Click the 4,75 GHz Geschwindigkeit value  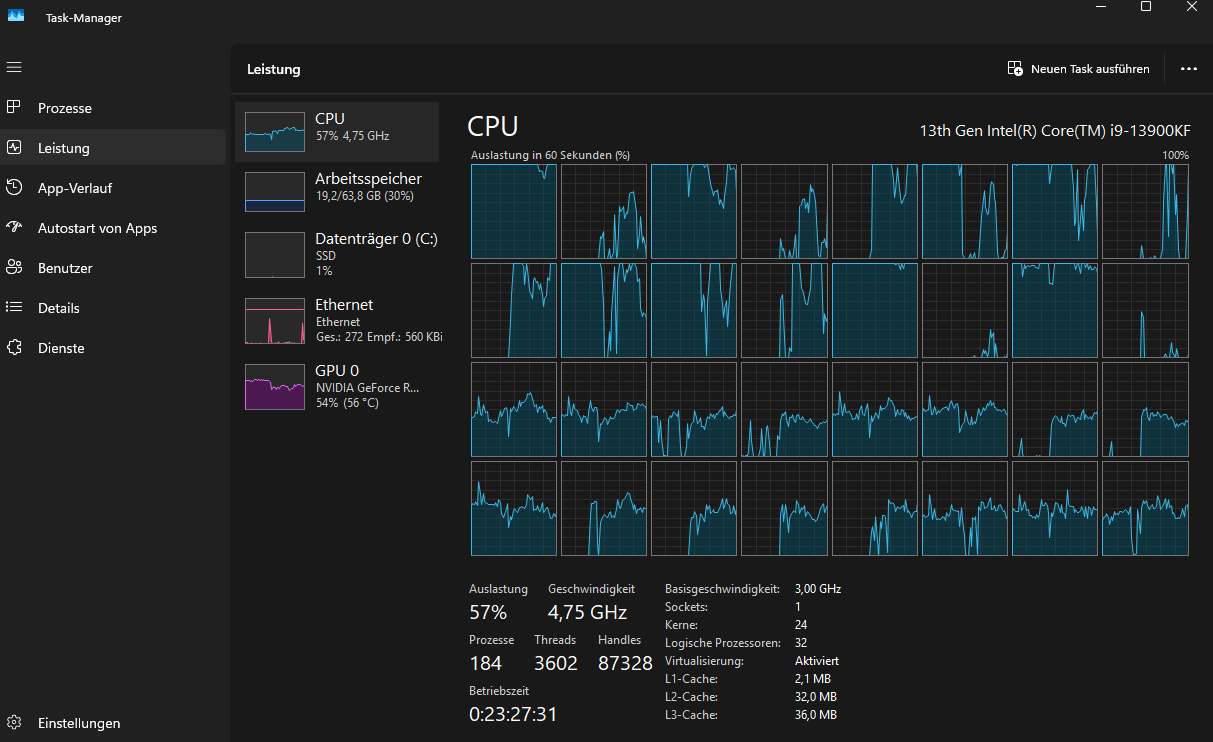click(x=587, y=612)
